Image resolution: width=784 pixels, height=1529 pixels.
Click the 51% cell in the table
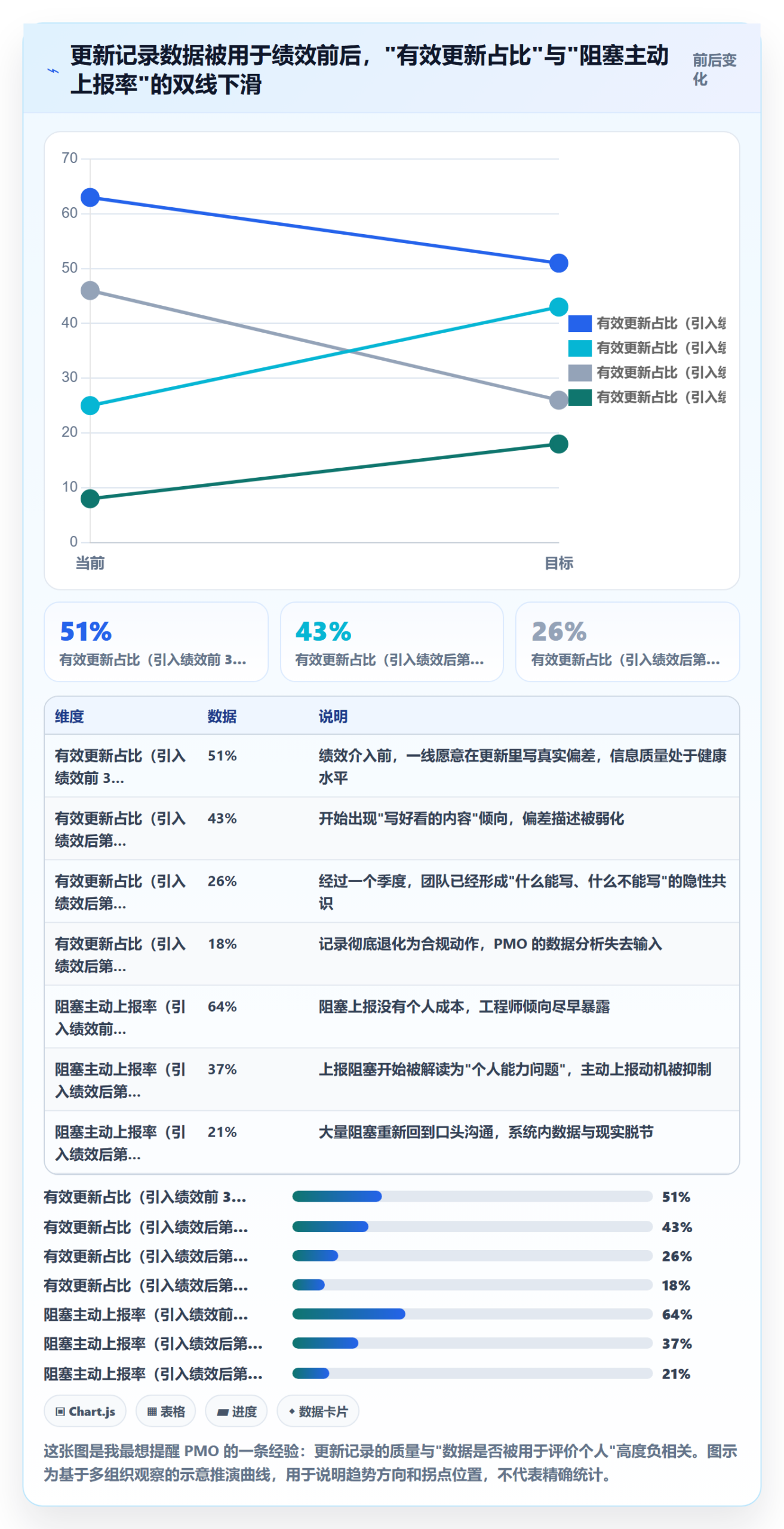pos(222,756)
